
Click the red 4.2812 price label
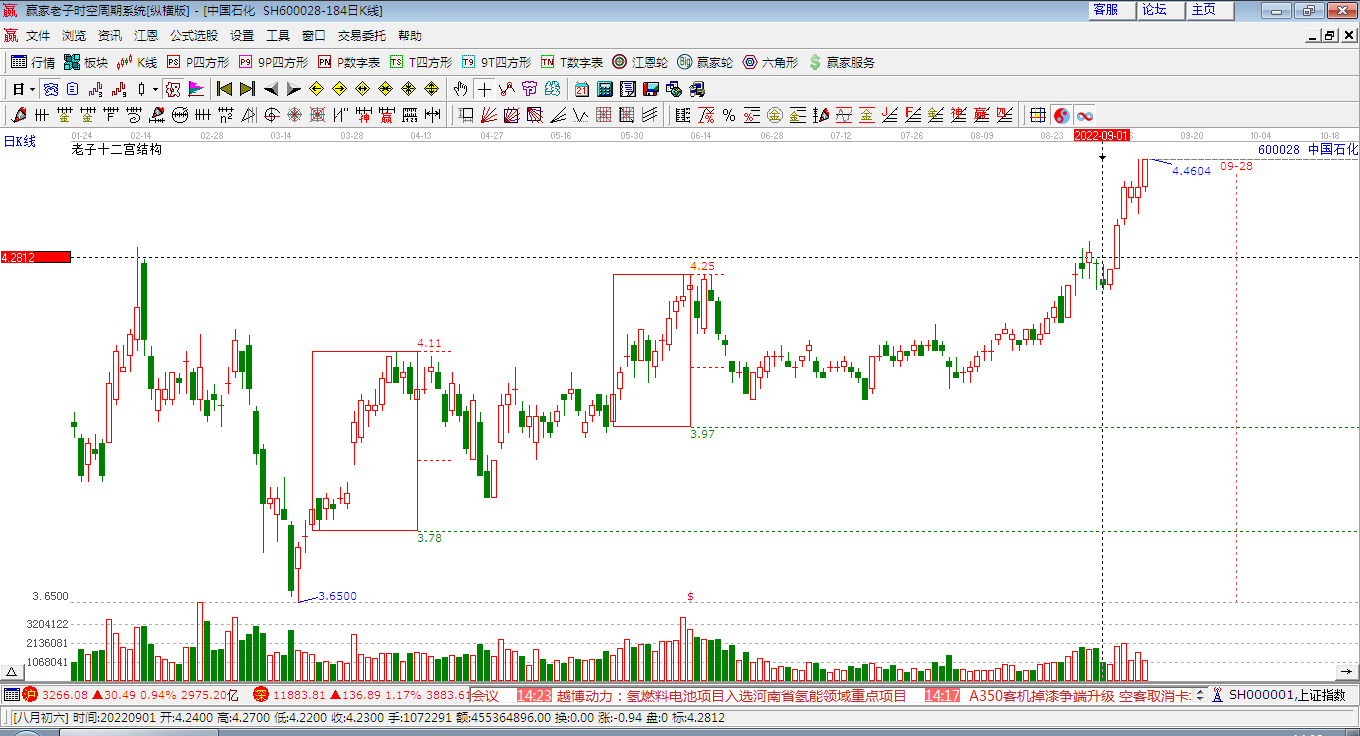click(x=35, y=257)
